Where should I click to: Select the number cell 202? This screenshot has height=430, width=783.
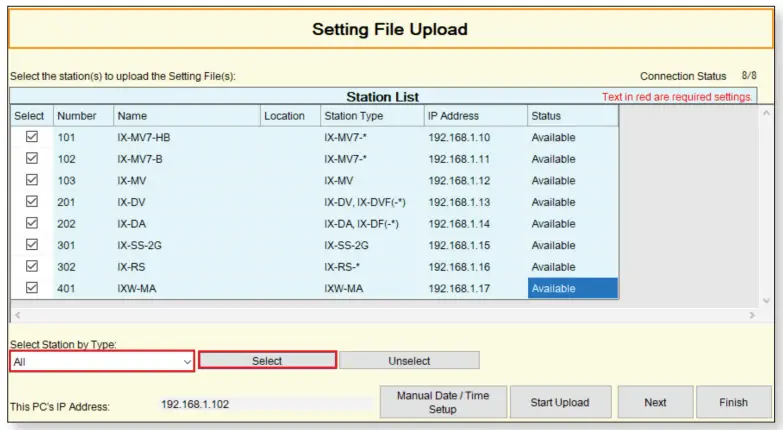(83, 223)
